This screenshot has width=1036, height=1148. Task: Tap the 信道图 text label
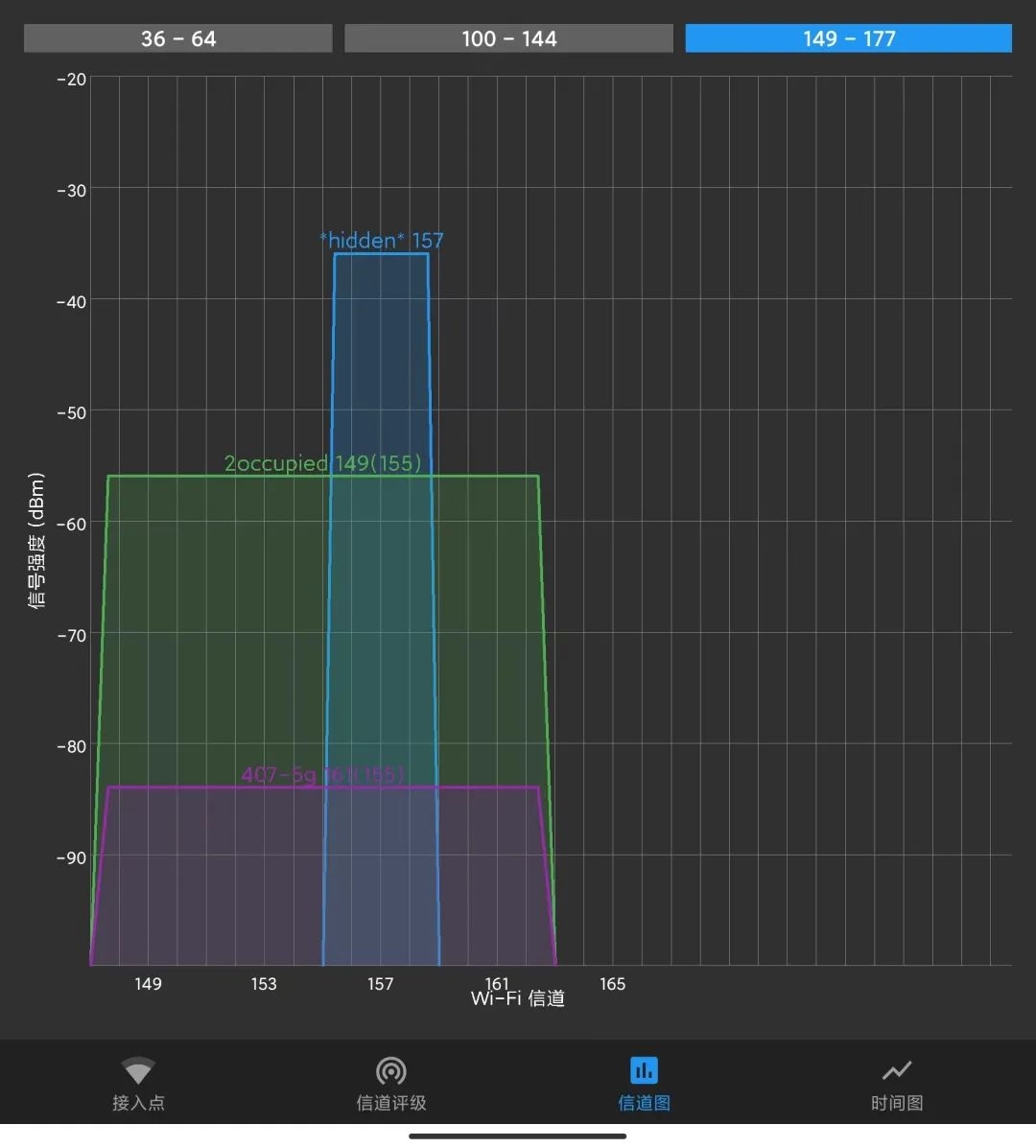(x=645, y=1103)
